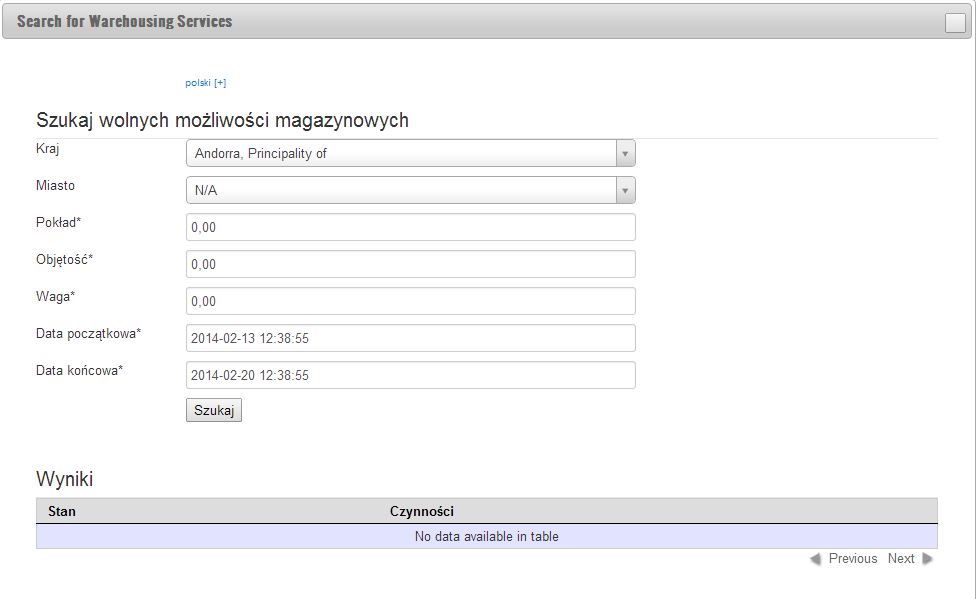Sort by the Czynności column header

(421, 511)
